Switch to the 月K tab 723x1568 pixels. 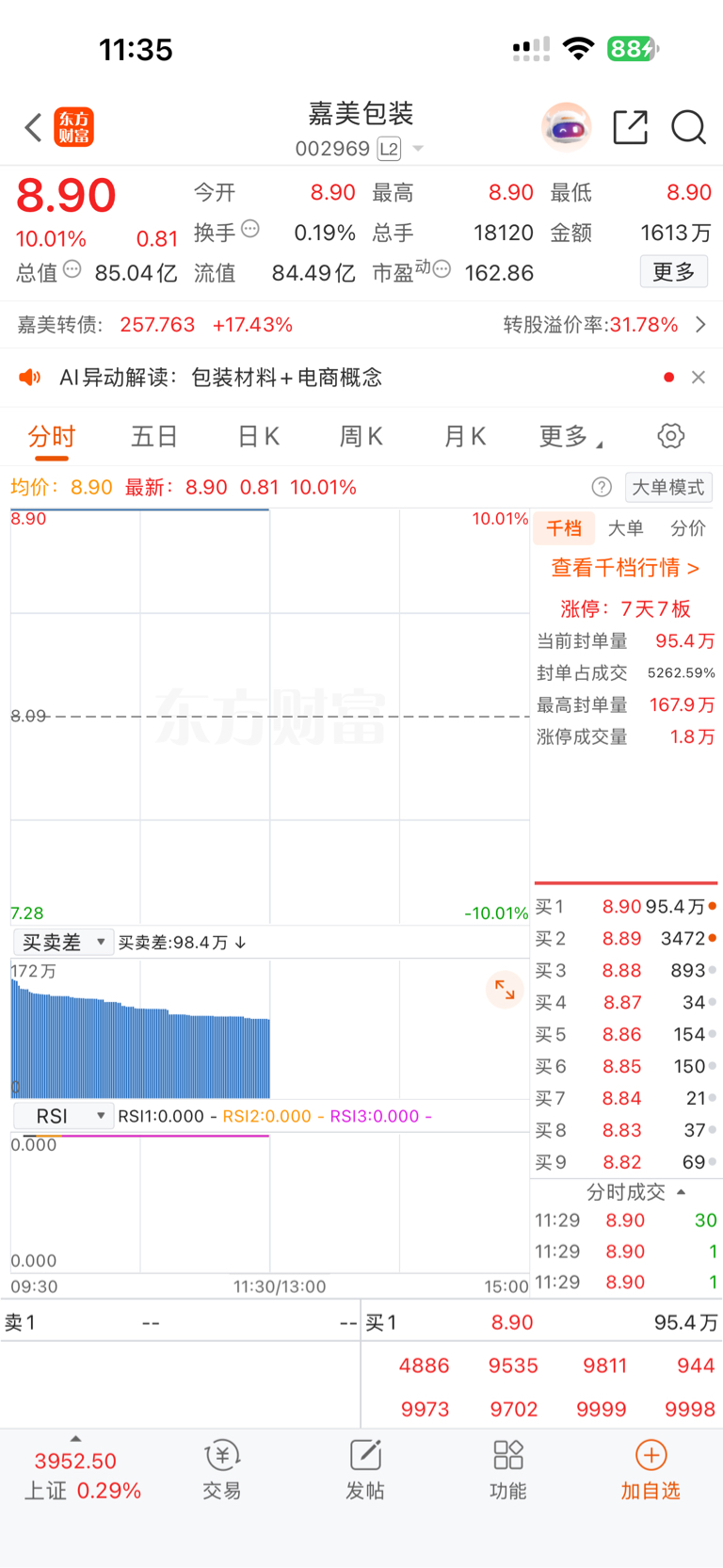pos(464,437)
